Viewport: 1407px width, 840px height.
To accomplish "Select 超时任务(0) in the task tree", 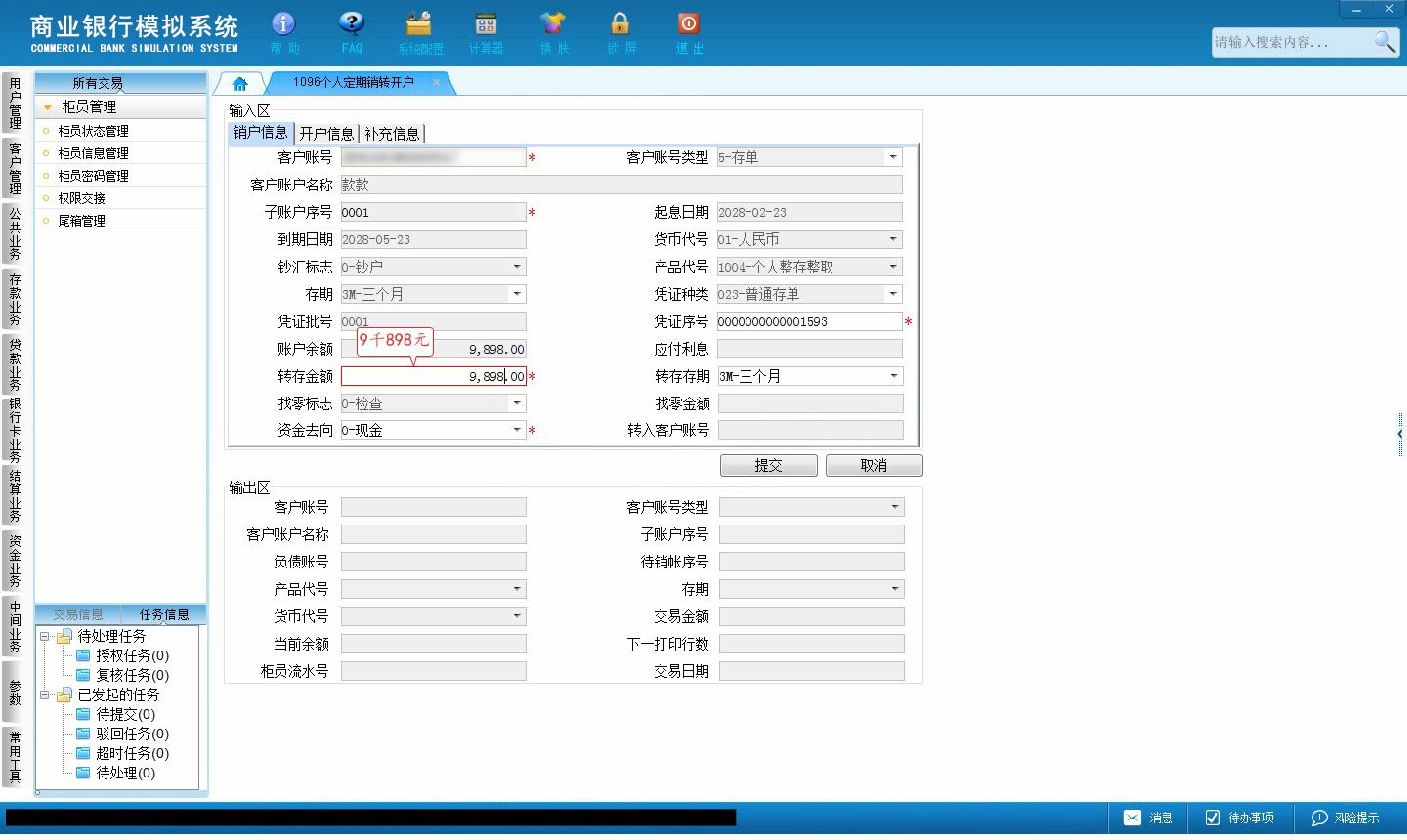I will point(132,753).
